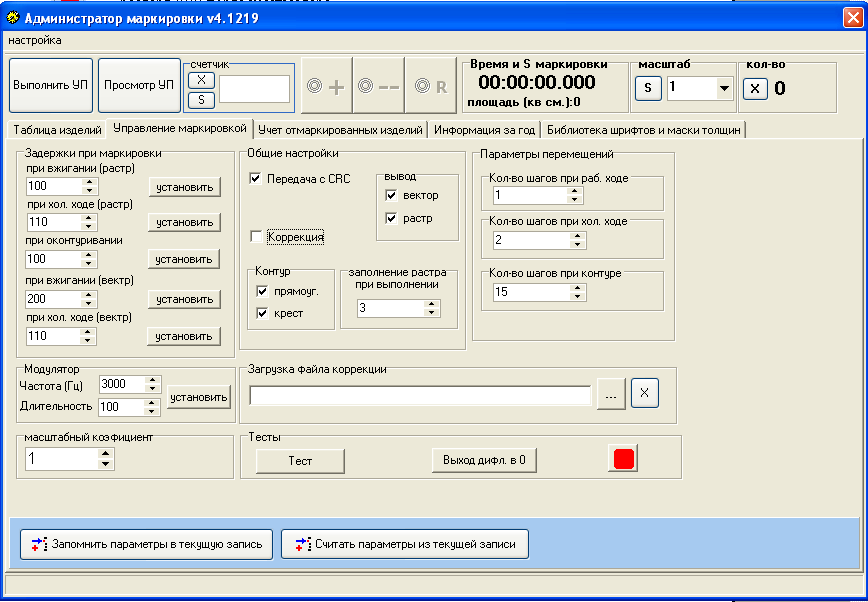
Task: Decrease при хол. ходе (растр) delay value
Action: (89, 227)
